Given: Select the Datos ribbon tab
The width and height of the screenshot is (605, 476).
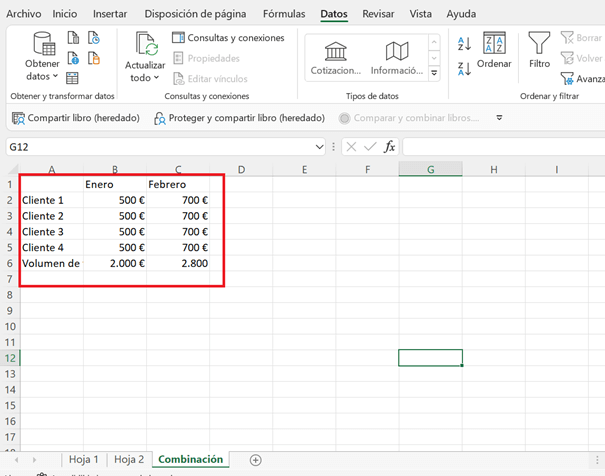Looking at the screenshot, I should [x=334, y=14].
